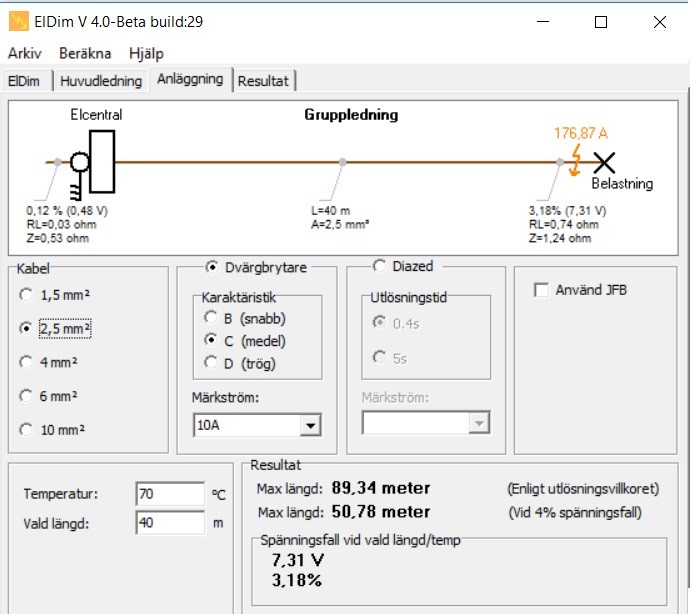Open the Arkiv menu
This screenshot has width=692, height=614.
point(25,53)
